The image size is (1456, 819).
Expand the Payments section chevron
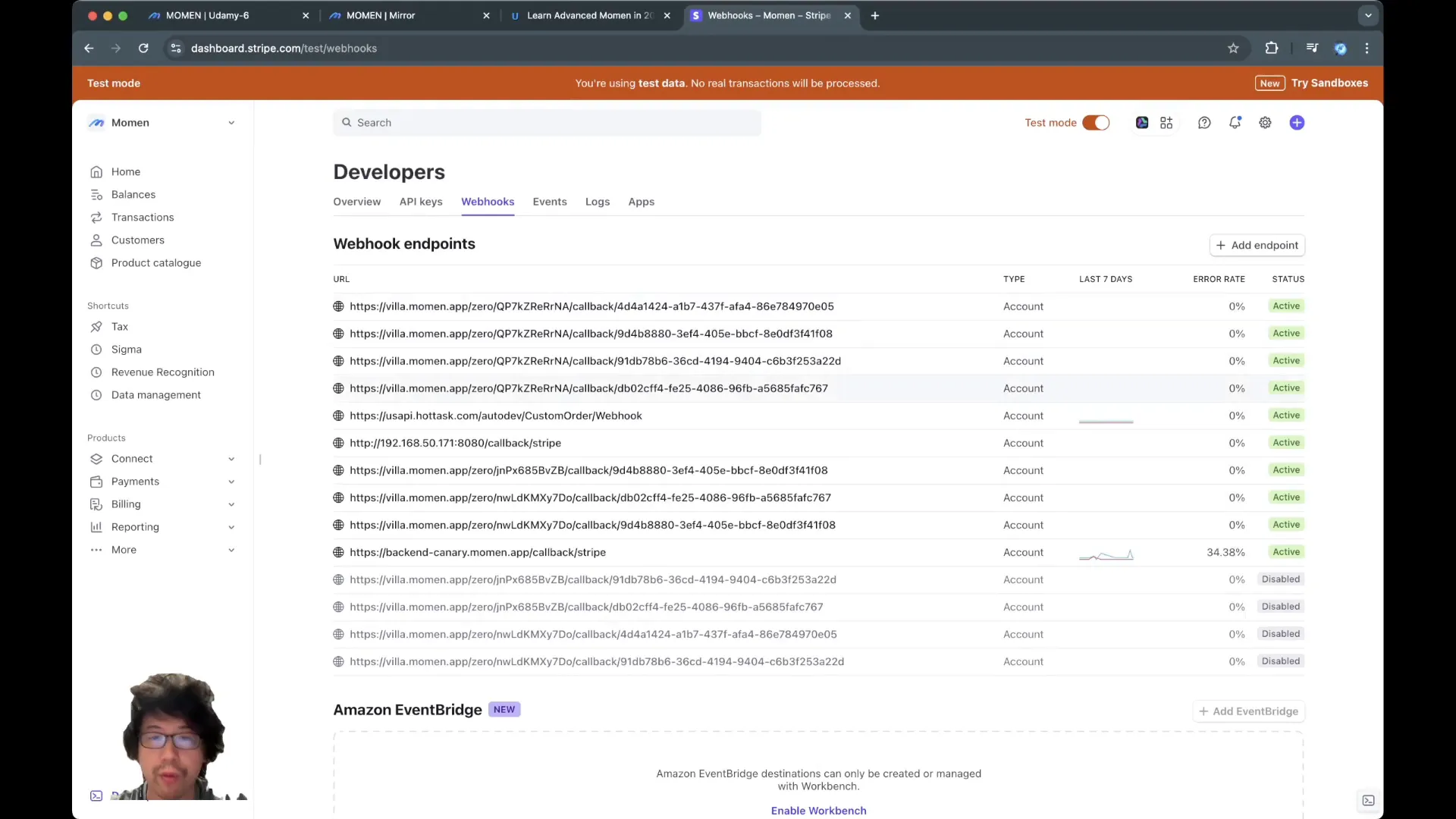coord(231,482)
